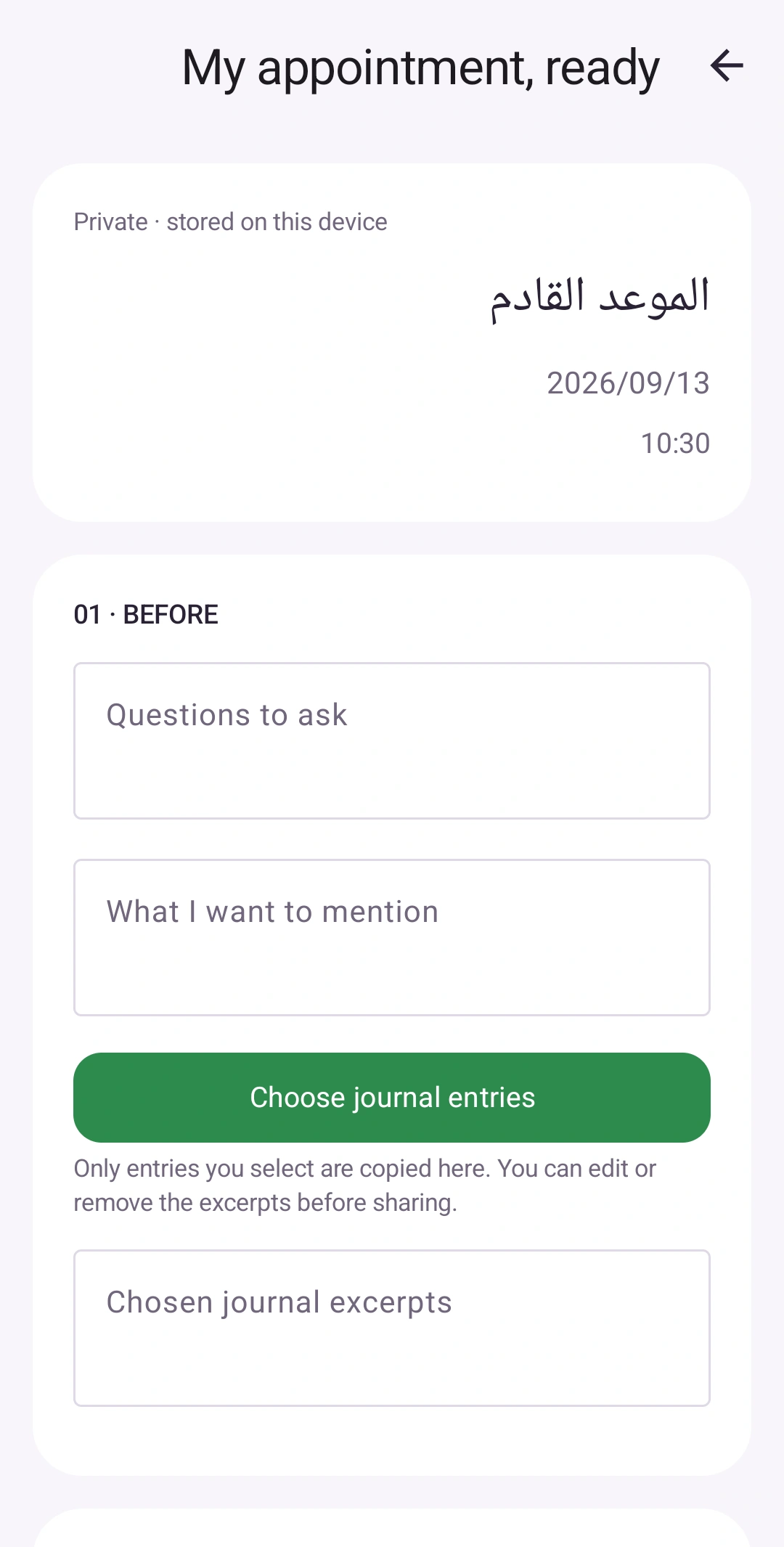Select the Arabic appointment heading
This screenshot has width=784, height=1547.
(x=600, y=298)
